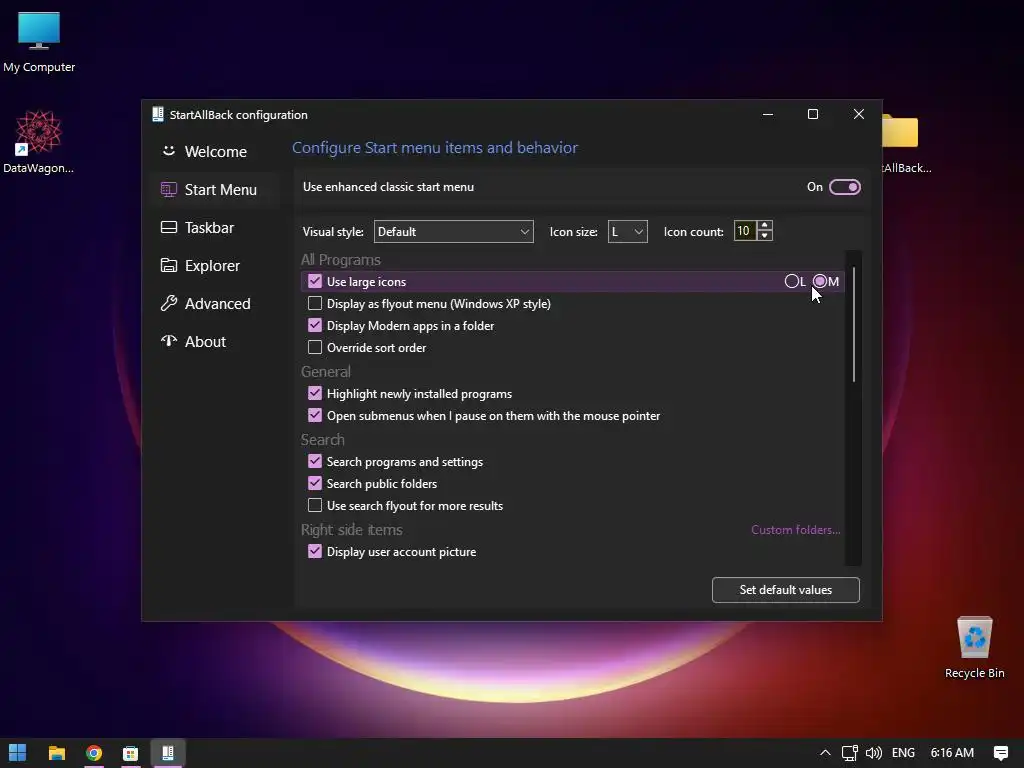Open the Icon size dropdown

(628, 231)
